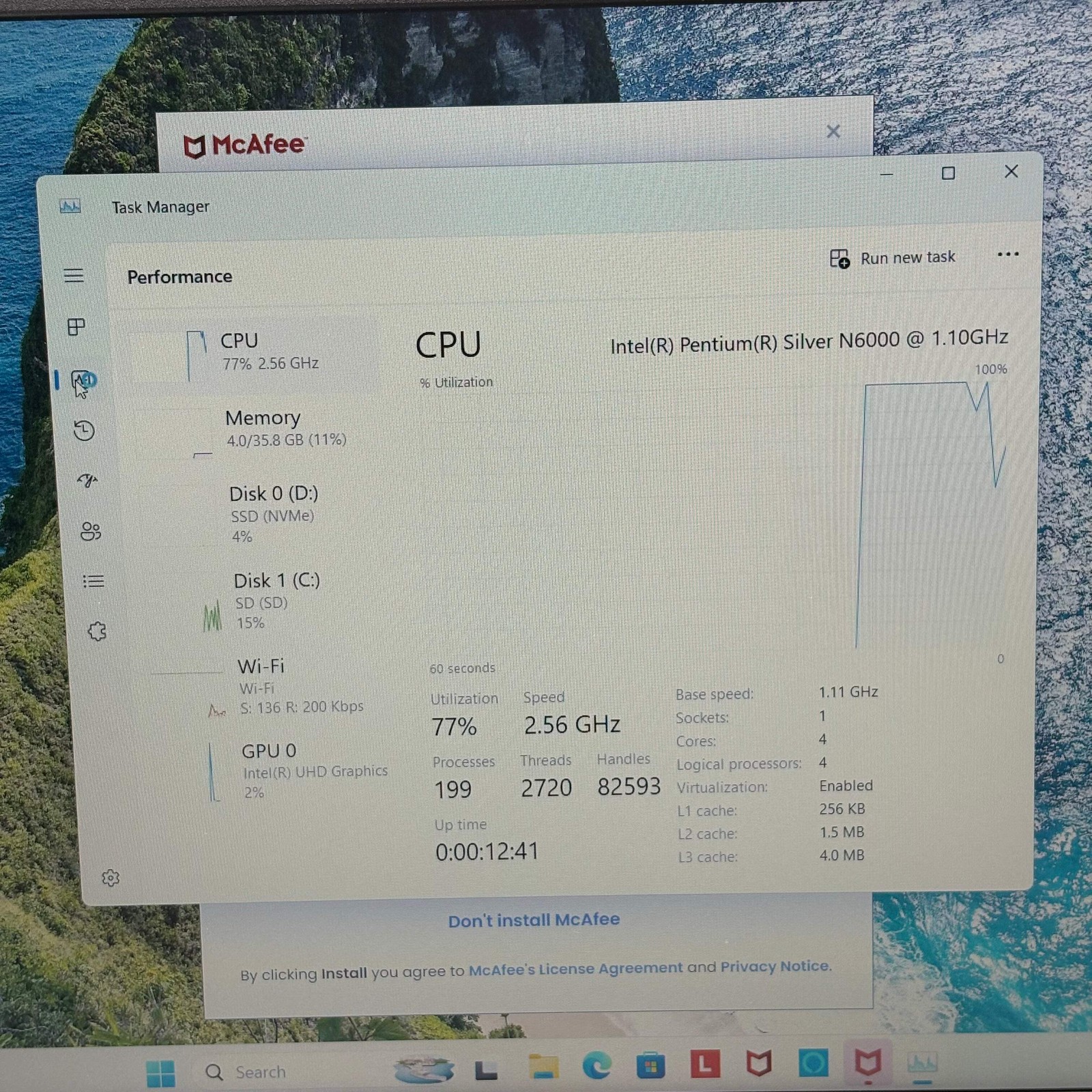Select Disk 1 (C:) performance entry
1092x1092 pixels.
(x=266, y=601)
